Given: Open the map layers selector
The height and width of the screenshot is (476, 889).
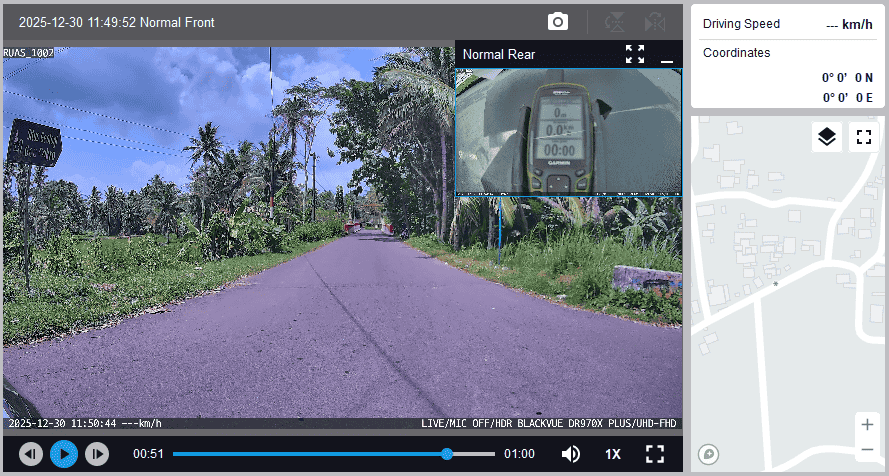Looking at the screenshot, I should click(x=826, y=137).
